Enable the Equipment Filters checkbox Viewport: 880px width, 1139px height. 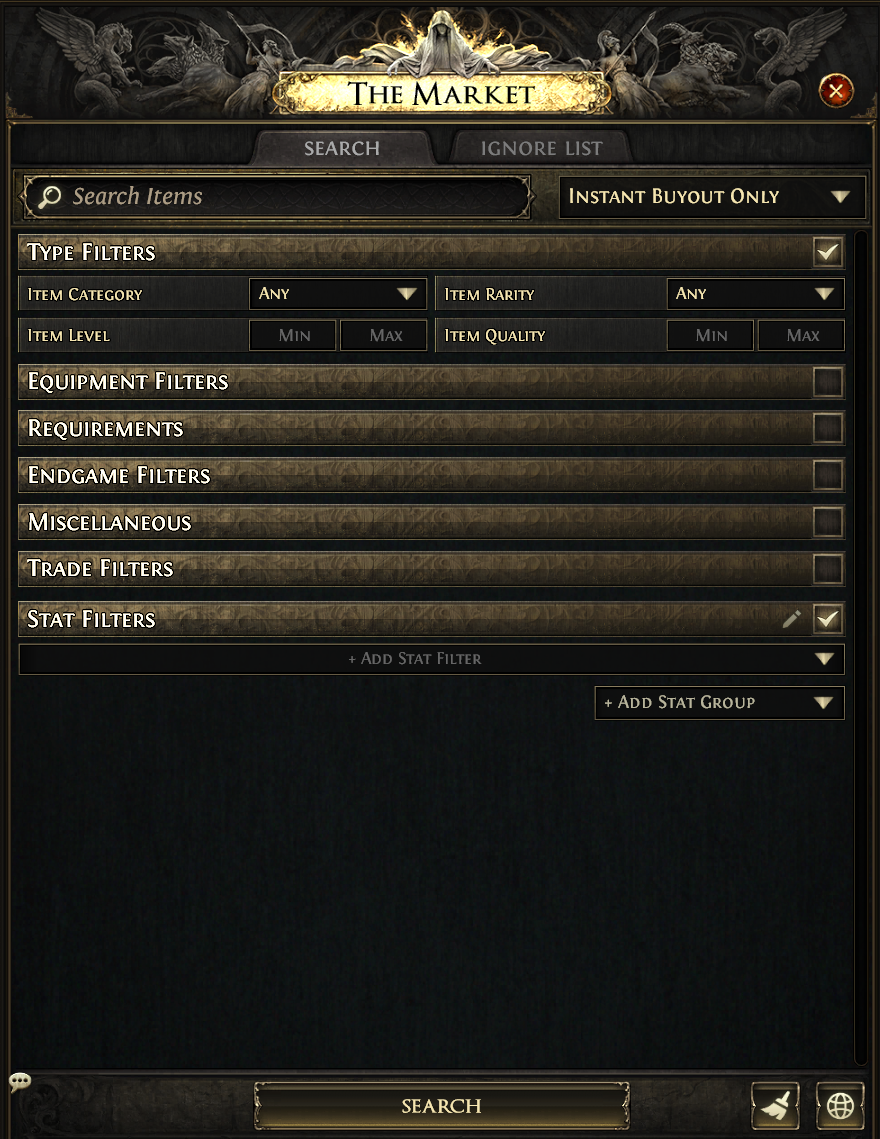click(x=828, y=381)
